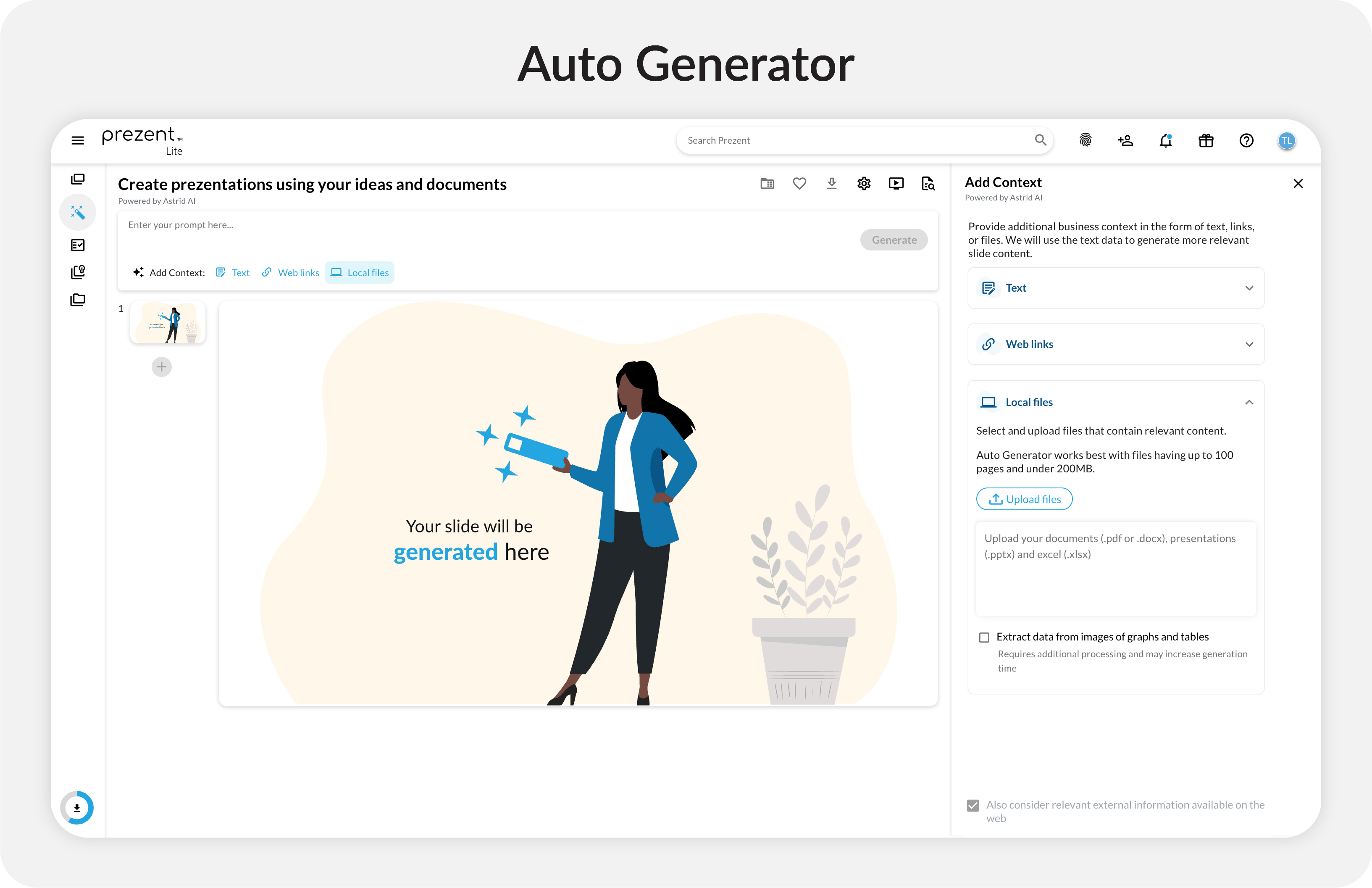The image size is (1372, 888).
Task: Expand the Web links section chevron
Action: (1249, 344)
